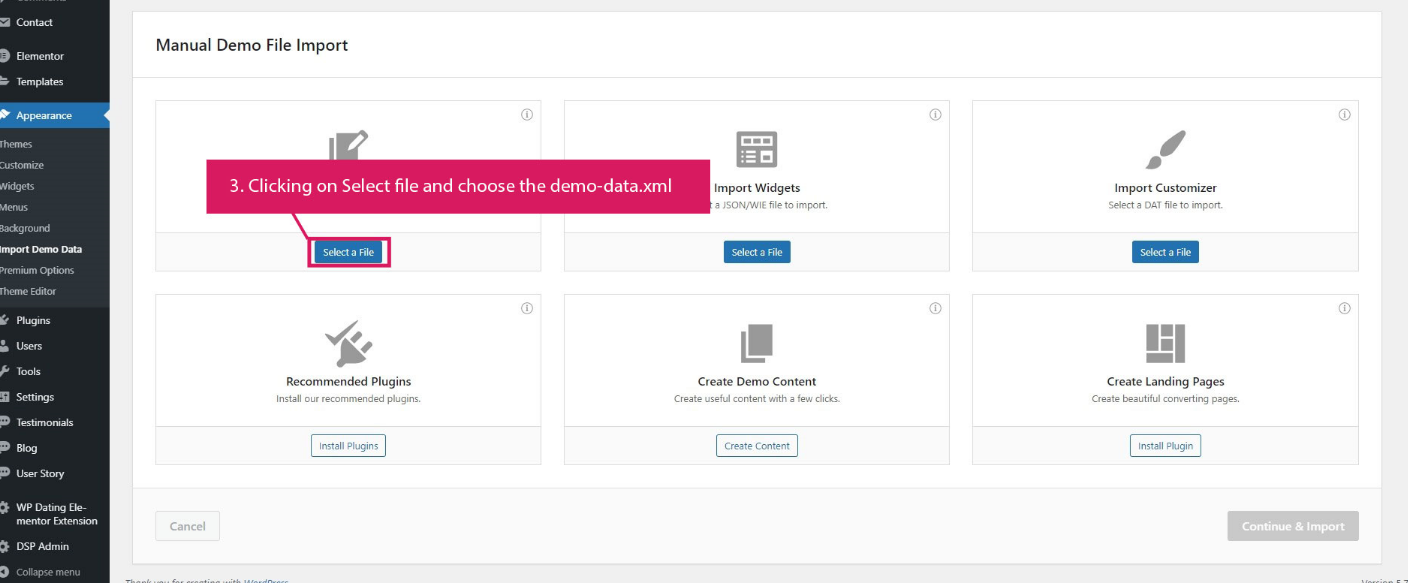1408x583 pixels.
Task: Click the Testimonials speech icon
Action: coord(4,422)
